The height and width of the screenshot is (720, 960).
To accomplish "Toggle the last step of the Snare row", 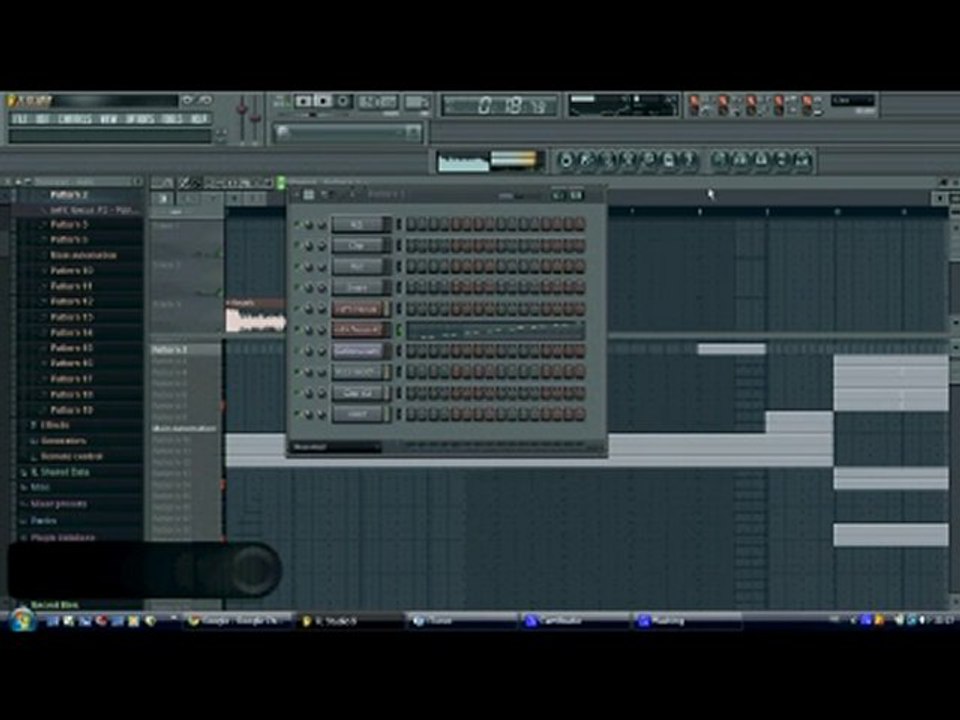I will (x=579, y=287).
